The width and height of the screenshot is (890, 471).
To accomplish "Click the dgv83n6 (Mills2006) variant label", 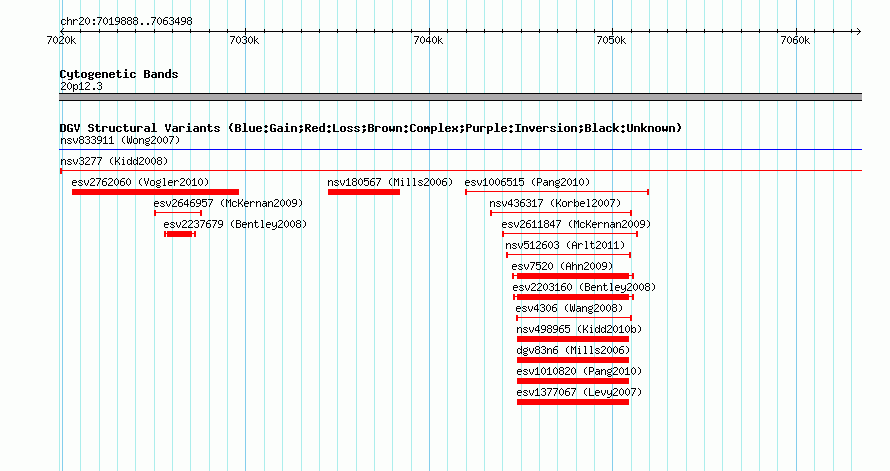I will click(x=573, y=350).
